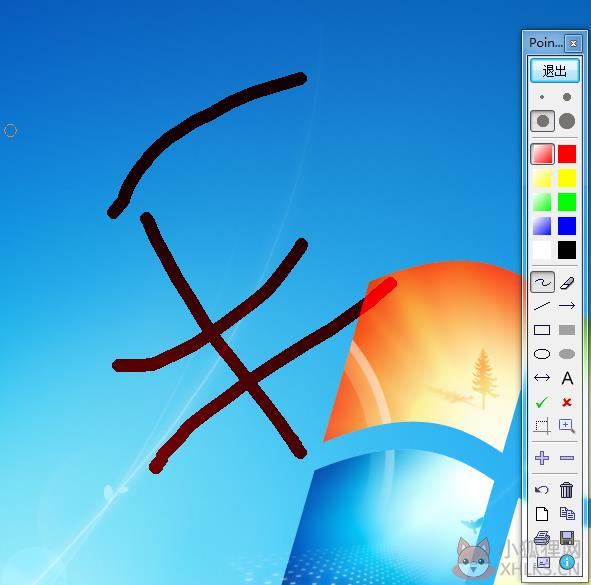Select the outlined ellipse tool
Viewport: 591px width, 585px height.
[x=542, y=354]
